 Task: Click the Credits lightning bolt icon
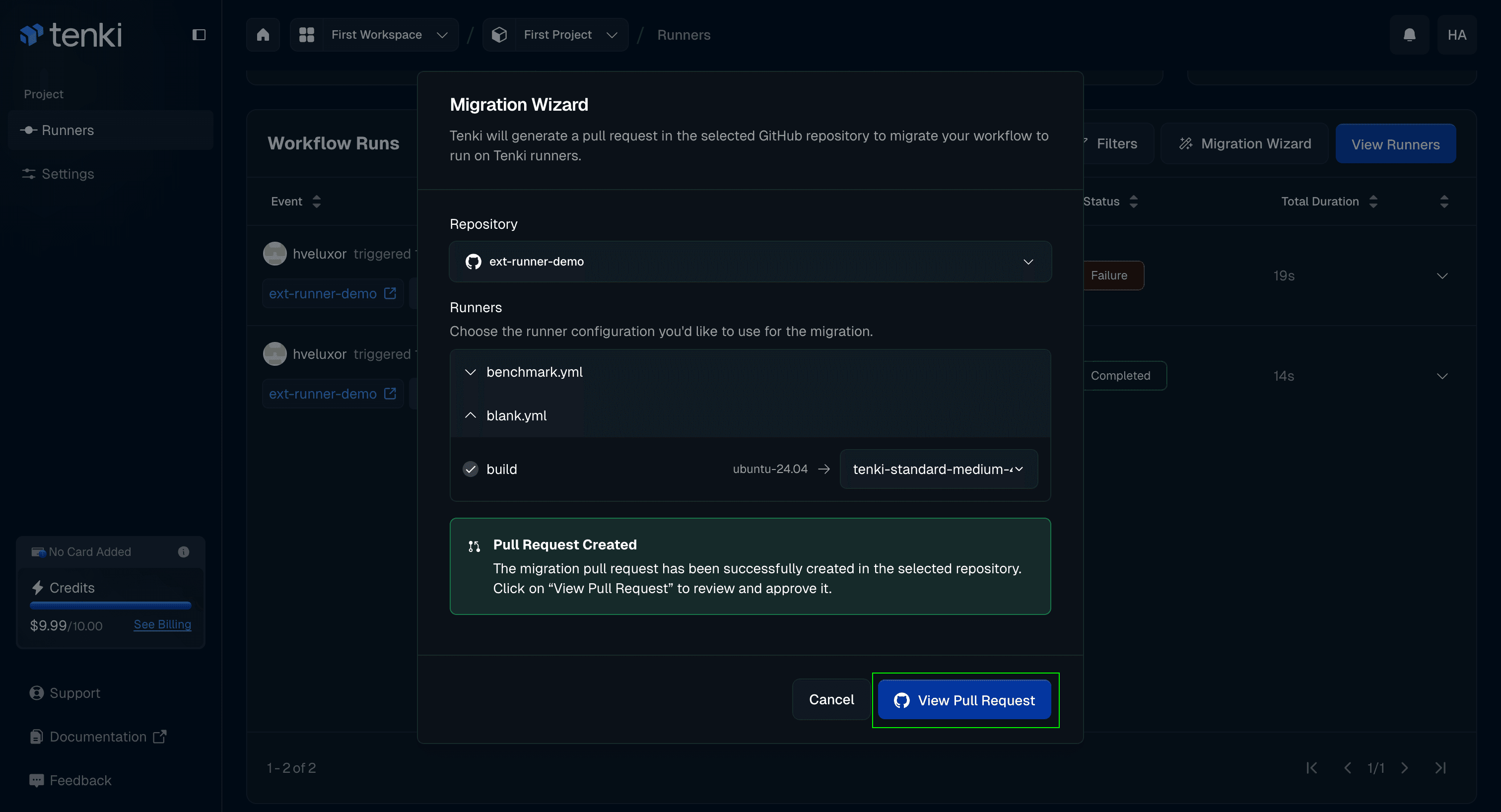37,588
